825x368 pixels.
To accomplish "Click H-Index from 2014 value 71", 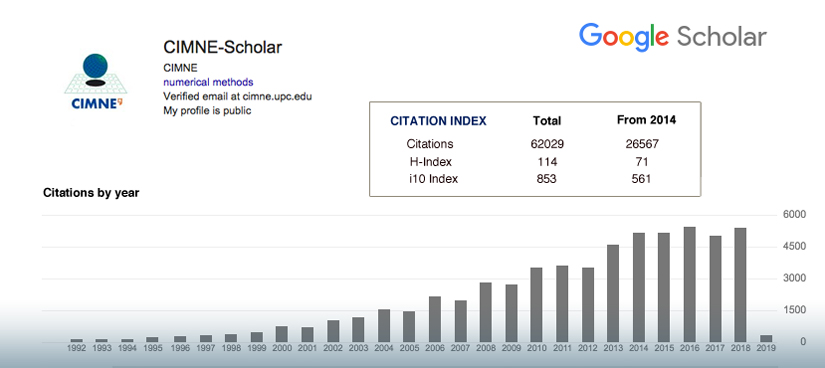I will tap(642, 161).
